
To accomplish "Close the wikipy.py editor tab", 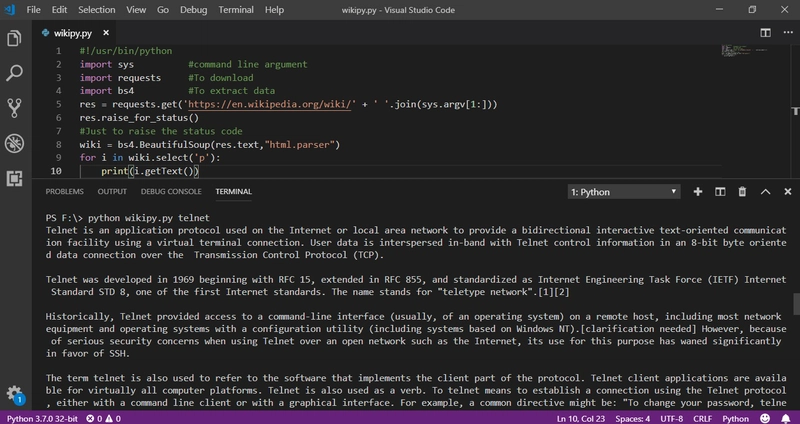I will [106, 33].
